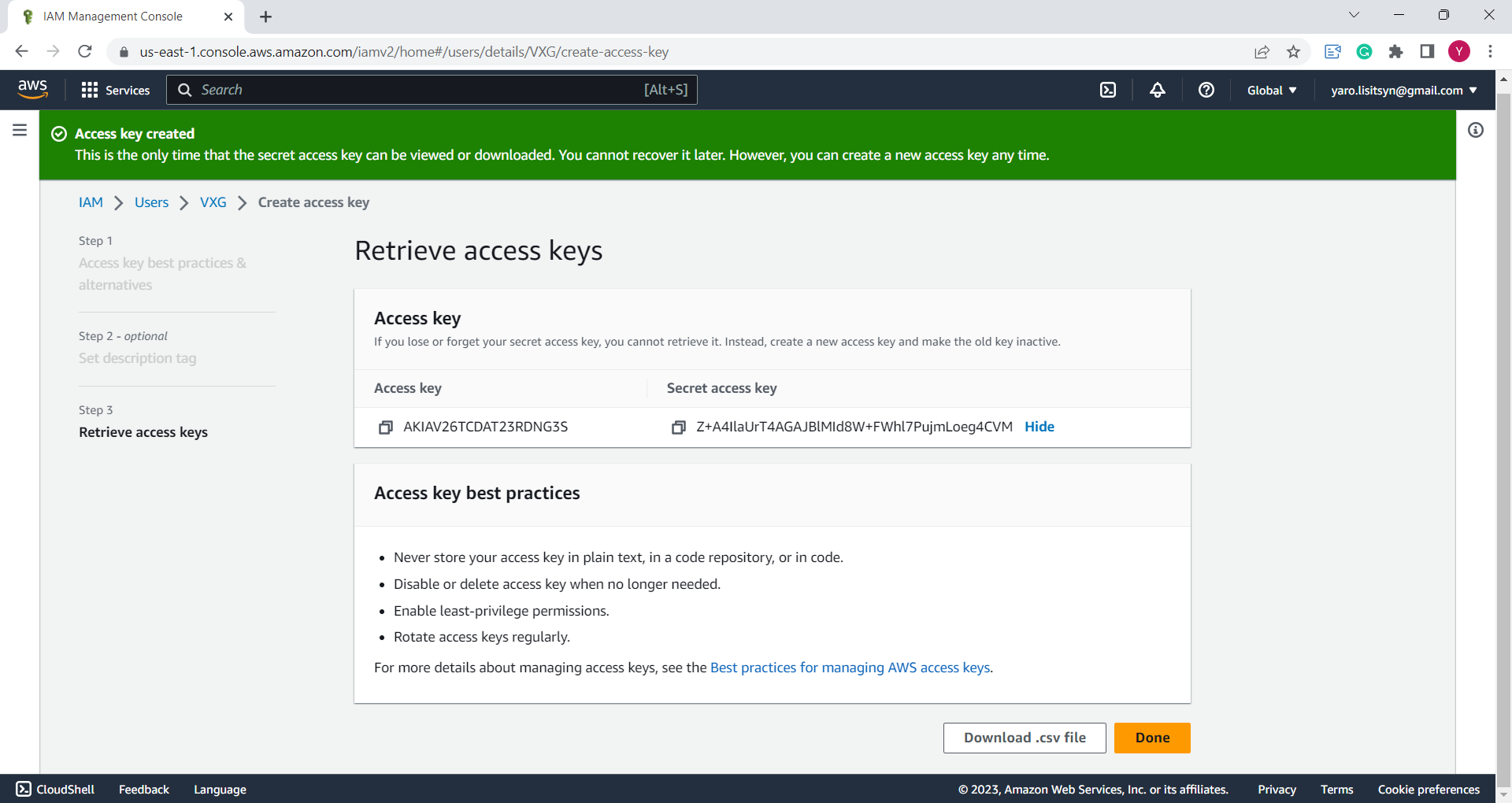Switch to the IAM Management Console tab
The height and width of the screenshot is (803, 1512).
tap(113, 17)
